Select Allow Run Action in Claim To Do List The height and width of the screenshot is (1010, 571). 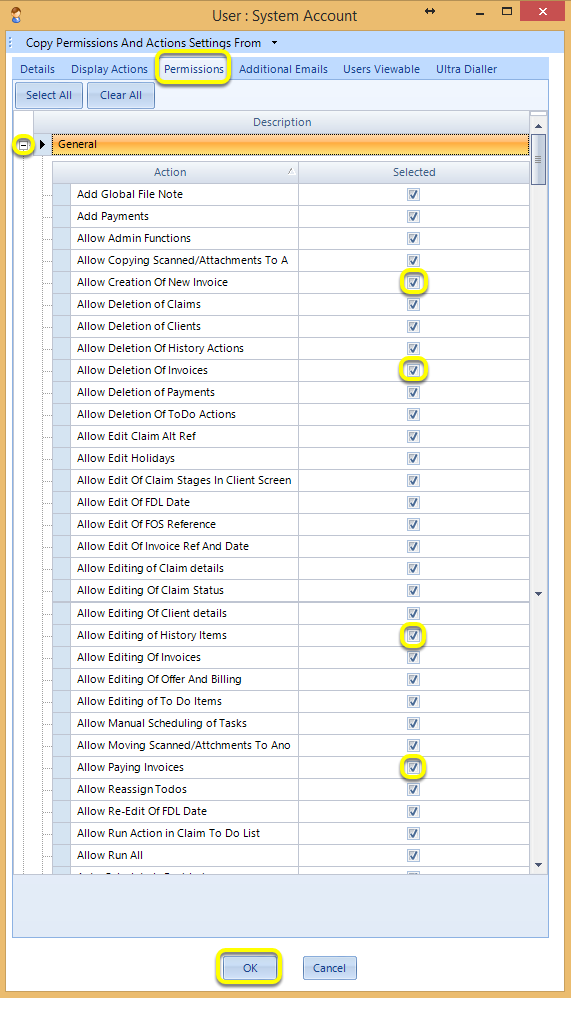(x=291, y=834)
